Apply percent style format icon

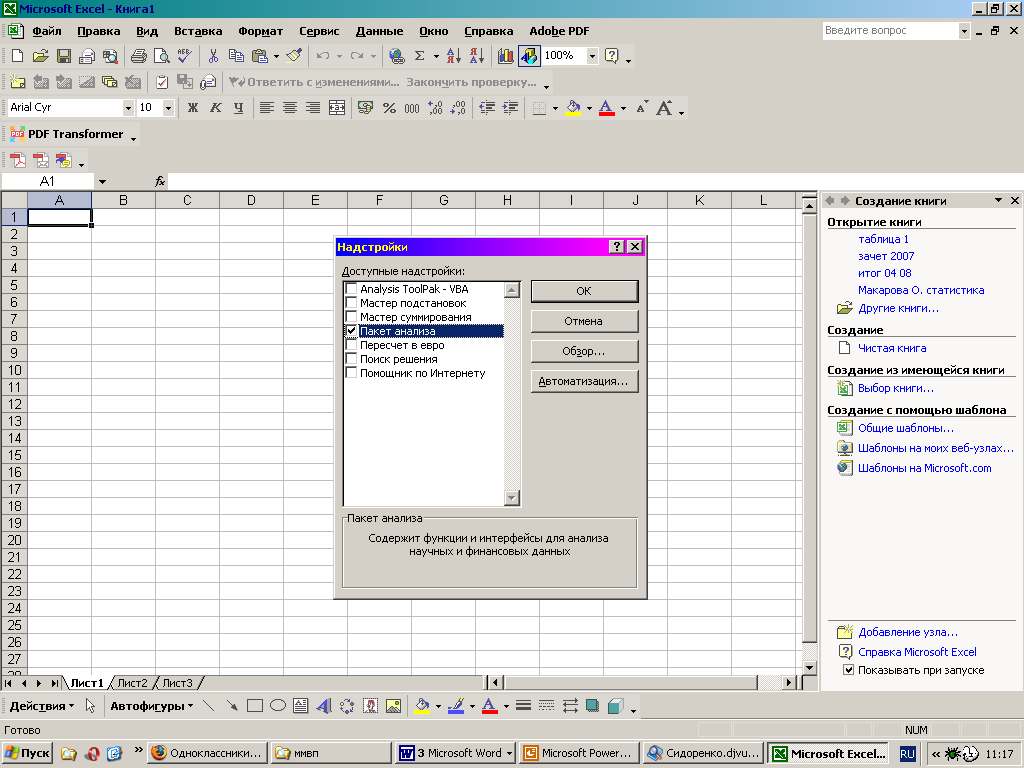tap(389, 108)
